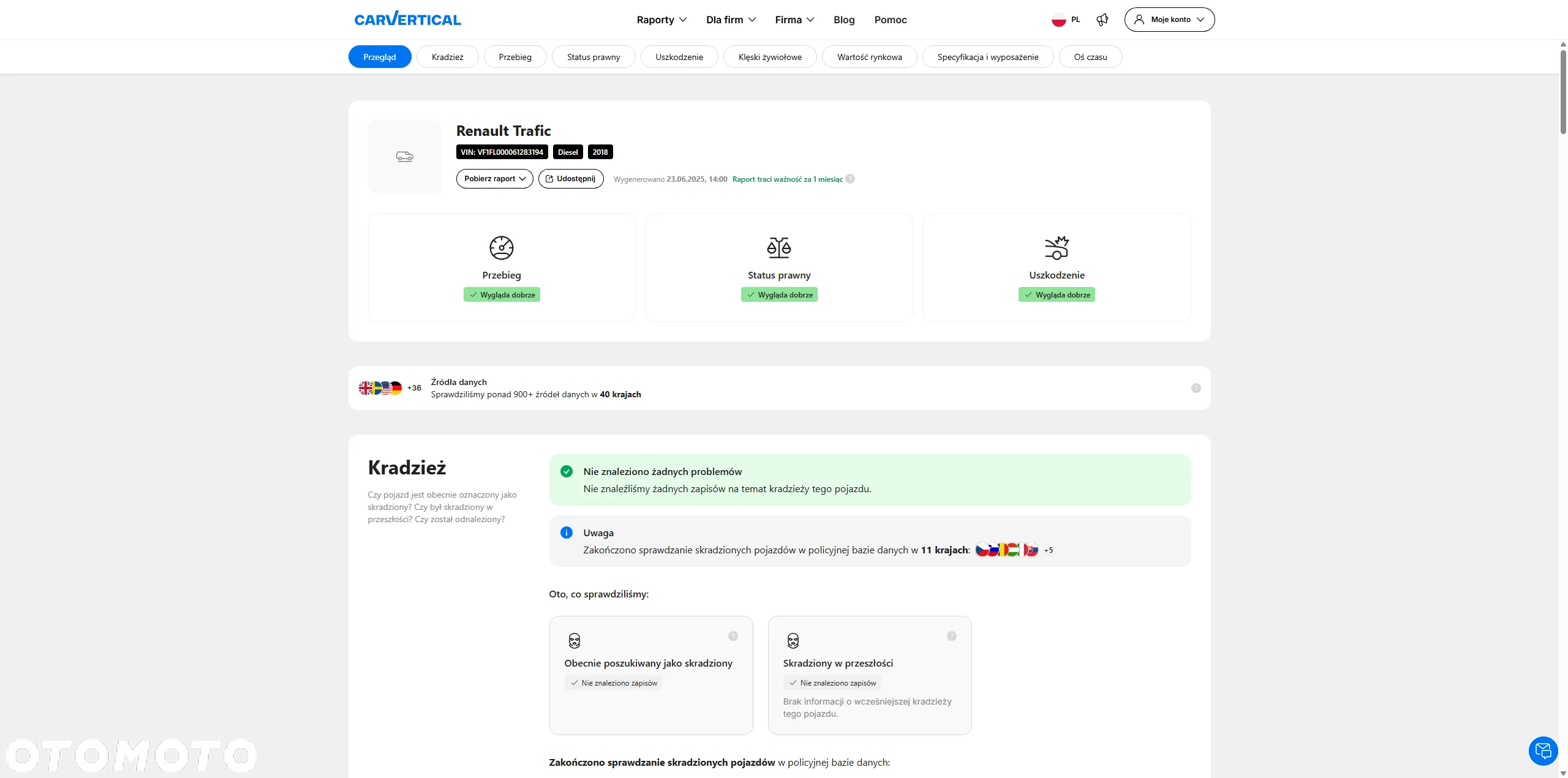Click the police database country flags

pyautogui.click(x=1007, y=550)
